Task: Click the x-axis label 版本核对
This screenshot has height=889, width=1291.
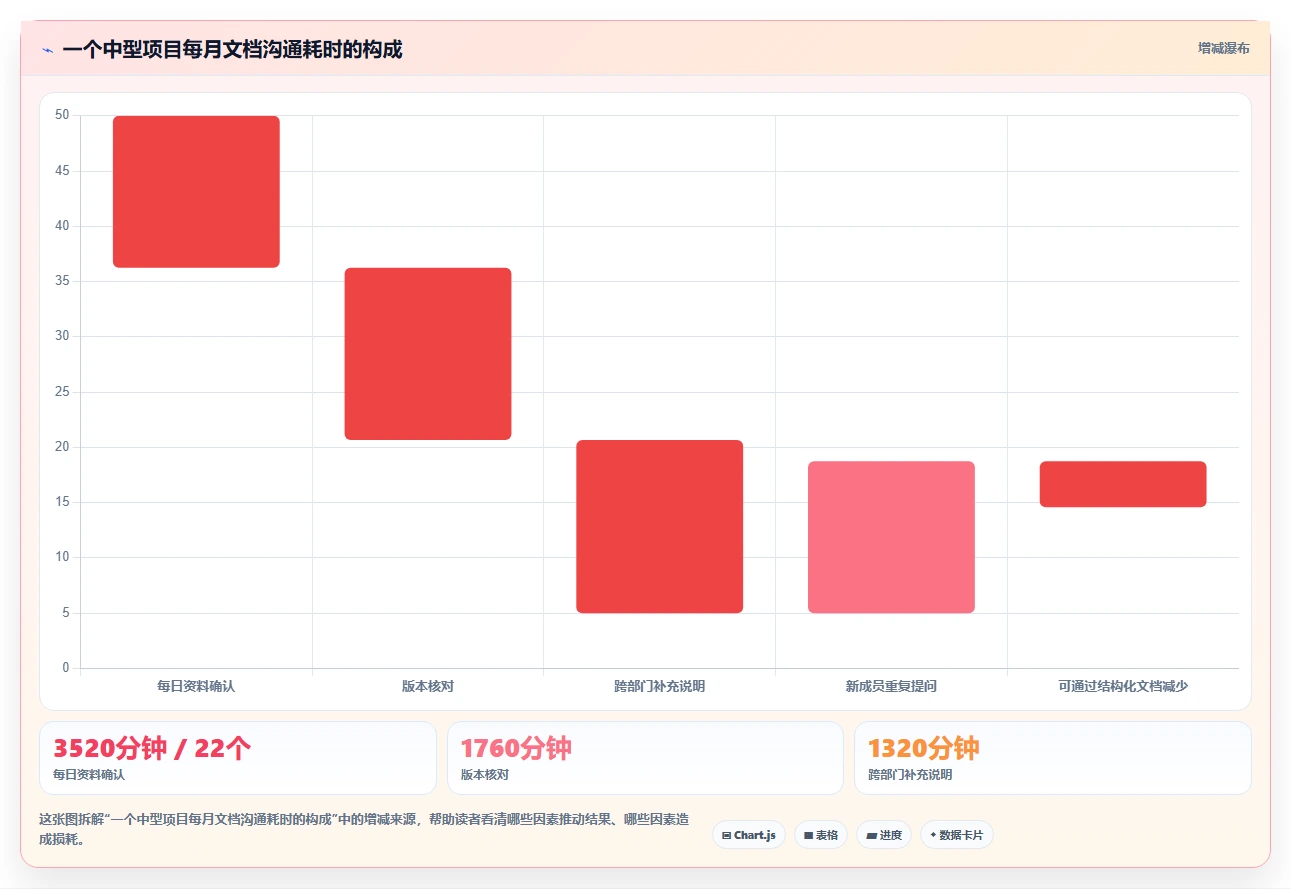Action: (x=428, y=686)
